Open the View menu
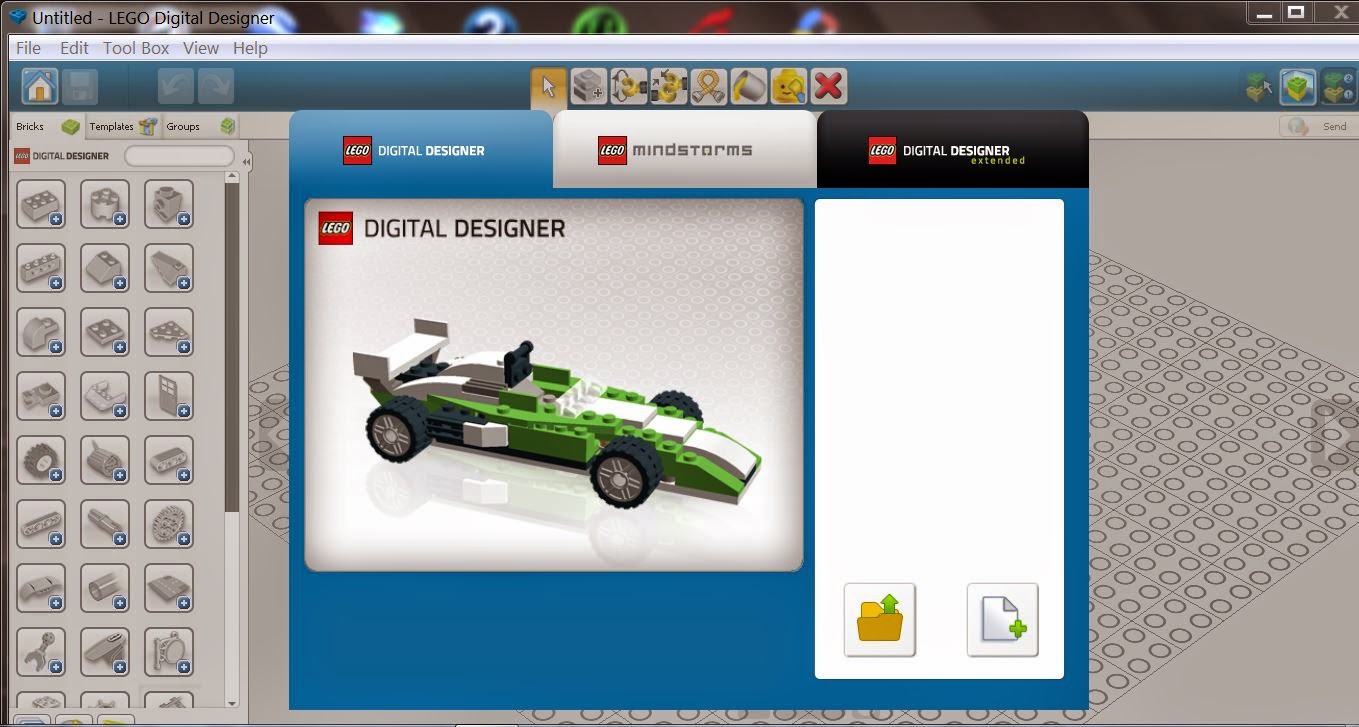Viewport: 1359px width, 727px height. (200, 48)
